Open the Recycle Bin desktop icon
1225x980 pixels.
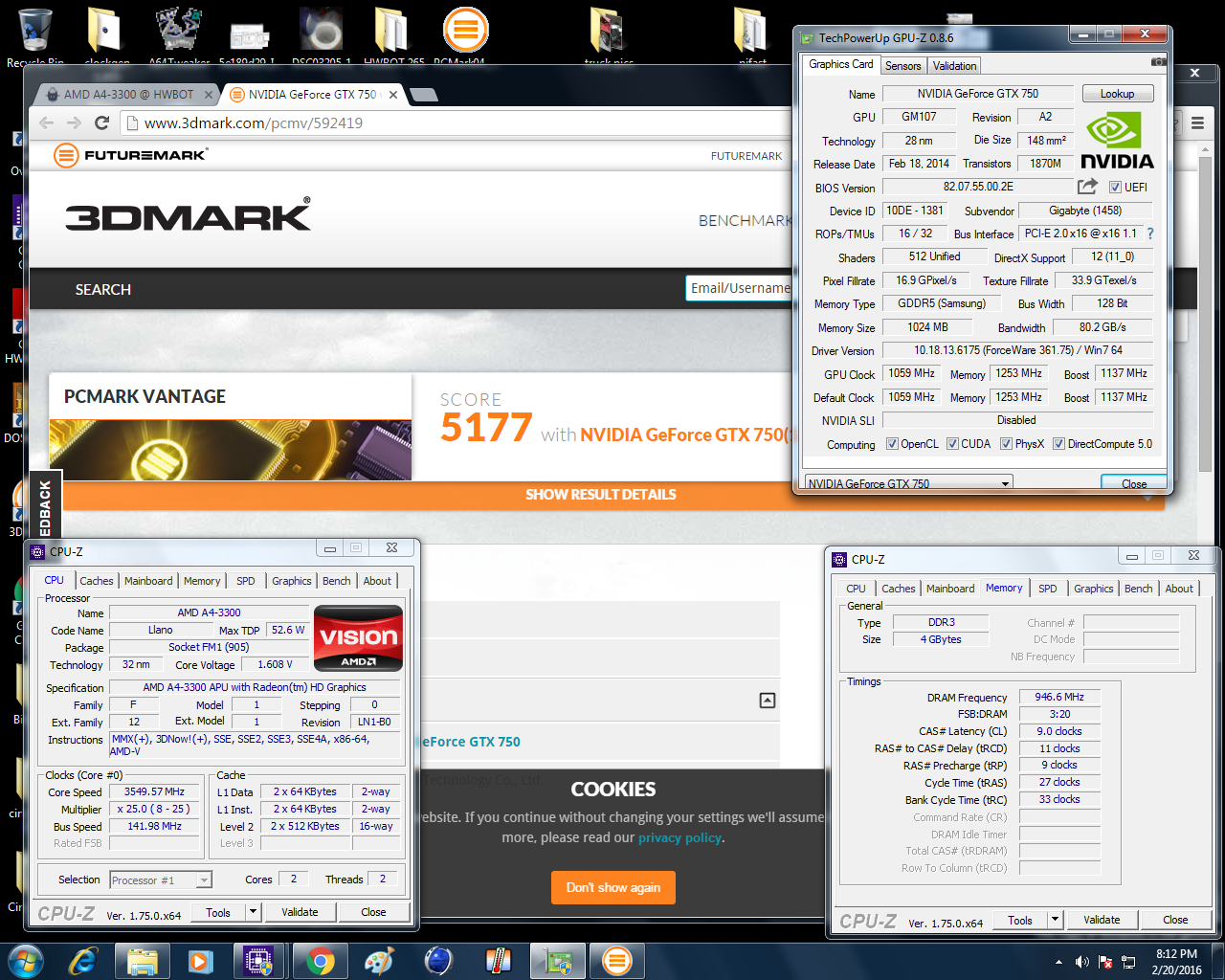pyautogui.click(x=35, y=36)
